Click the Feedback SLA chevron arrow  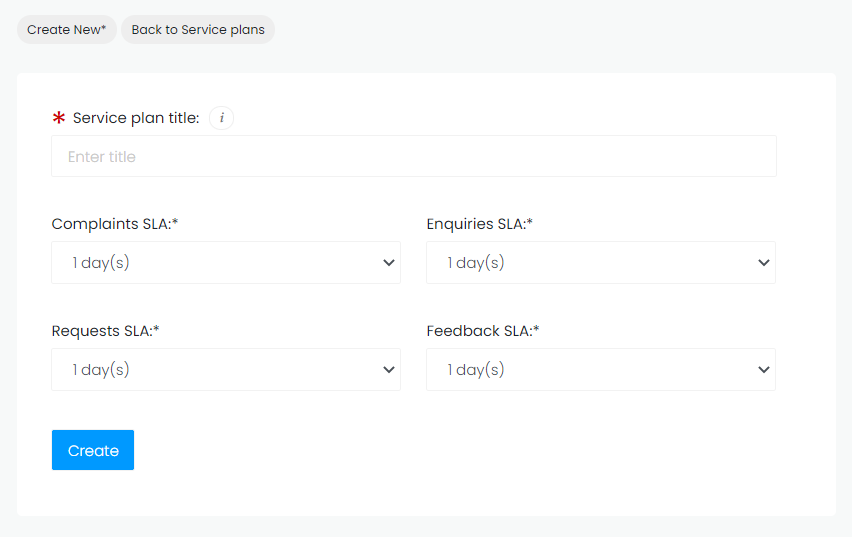pos(764,370)
